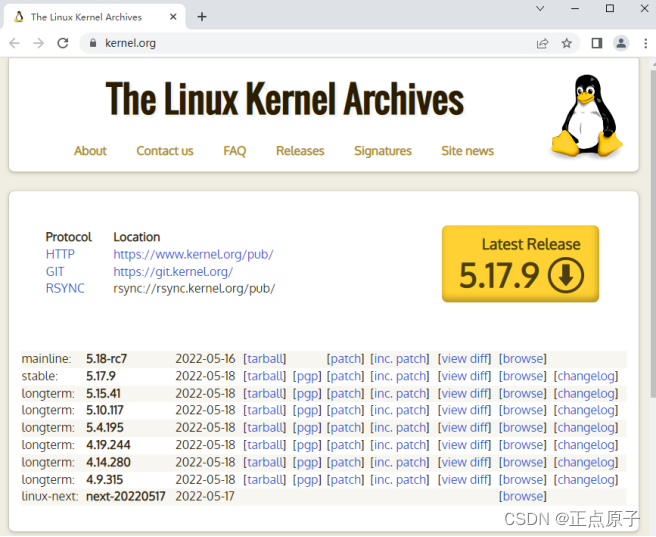Click the page vertical scrollbar thumb
The height and width of the screenshot is (537, 656).
(653, 232)
